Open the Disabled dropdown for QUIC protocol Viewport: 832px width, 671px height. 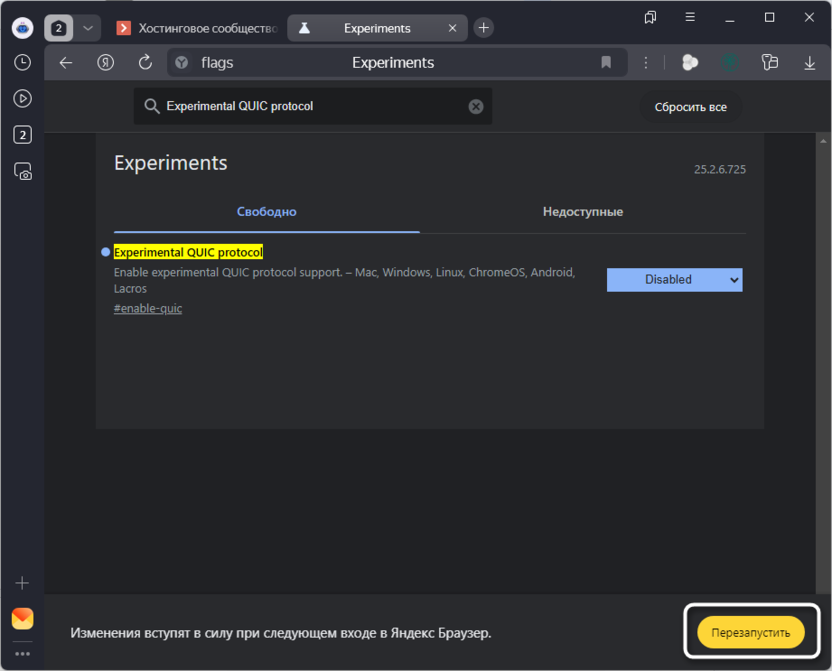click(674, 280)
